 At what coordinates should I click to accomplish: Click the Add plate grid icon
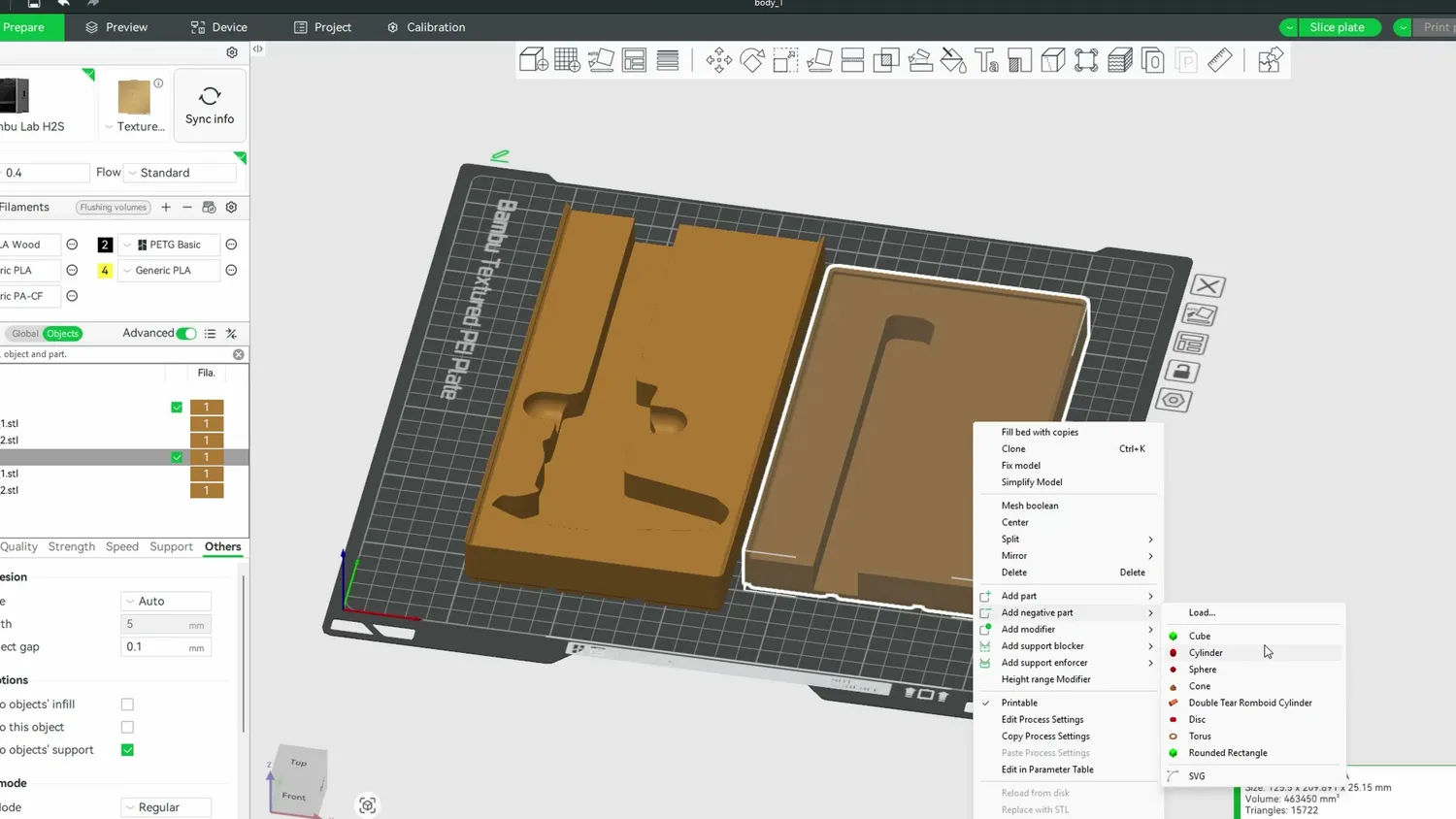pyautogui.click(x=567, y=60)
